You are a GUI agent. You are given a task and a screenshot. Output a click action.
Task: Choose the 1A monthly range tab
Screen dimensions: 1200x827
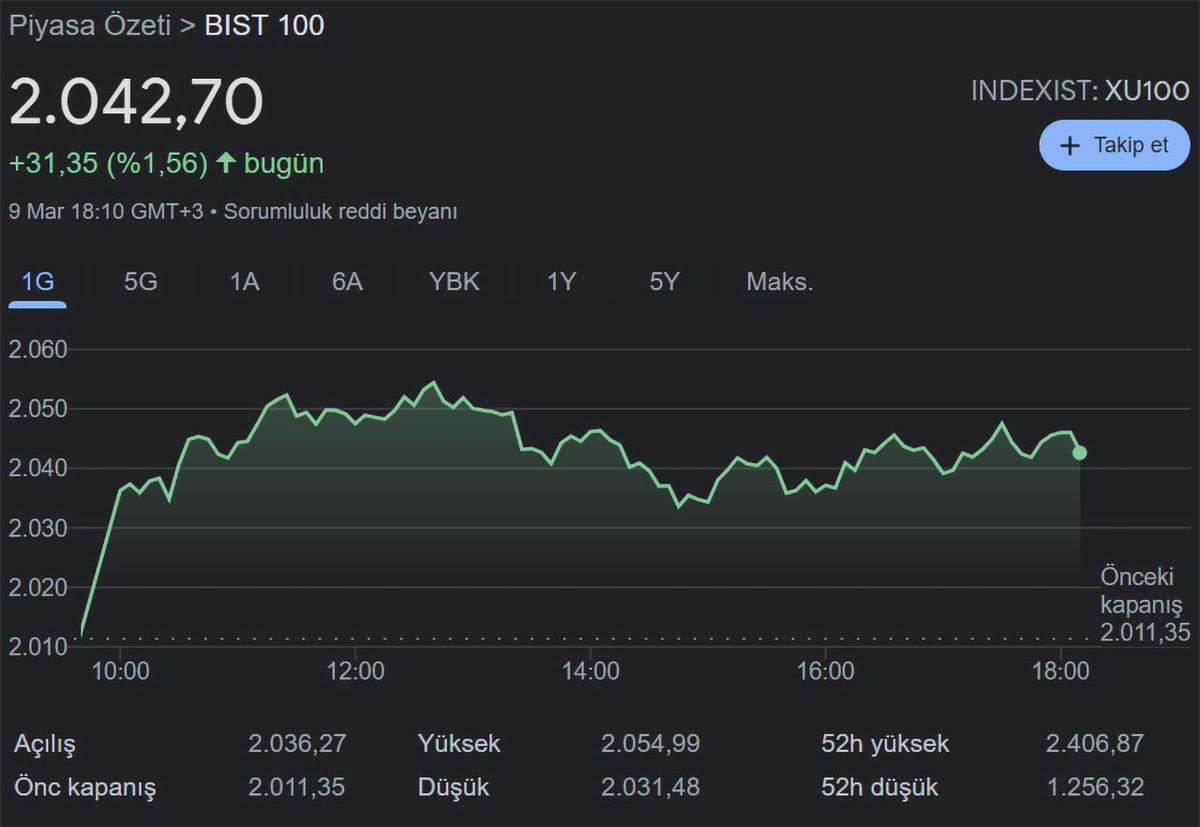[244, 282]
